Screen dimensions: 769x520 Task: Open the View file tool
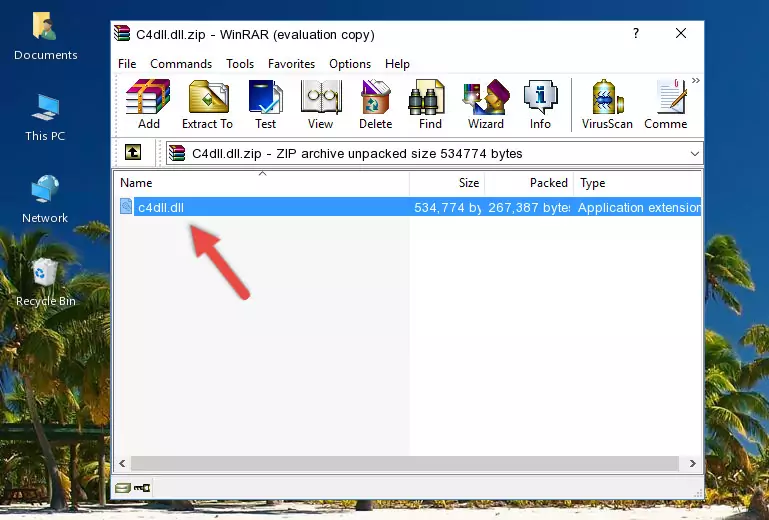pyautogui.click(x=321, y=104)
